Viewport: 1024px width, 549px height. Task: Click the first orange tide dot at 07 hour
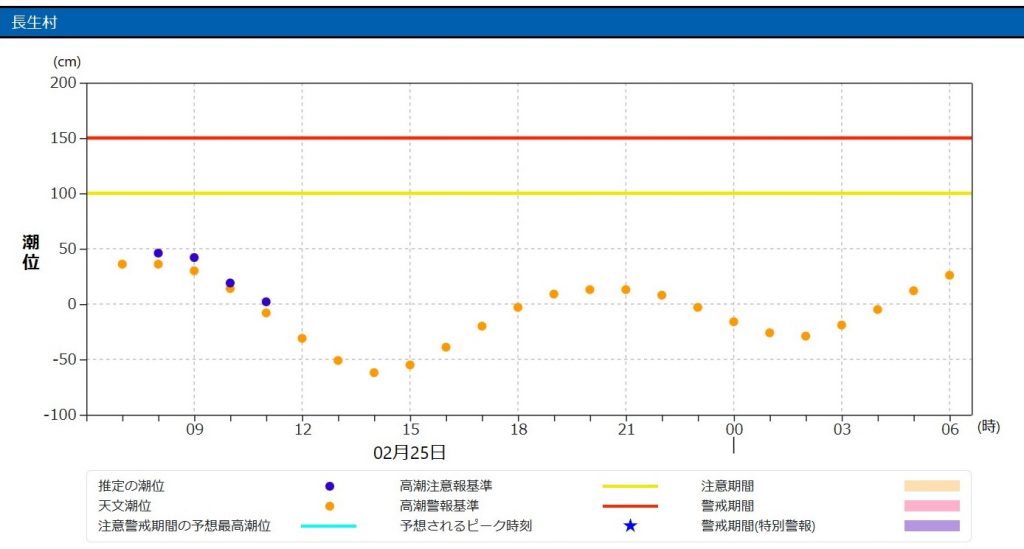tap(122, 264)
